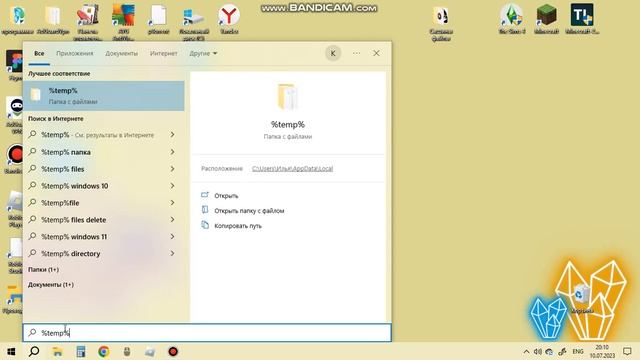
Task: Click the taskbar search magnifier icon
Action: pyautogui.click(x=34, y=351)
